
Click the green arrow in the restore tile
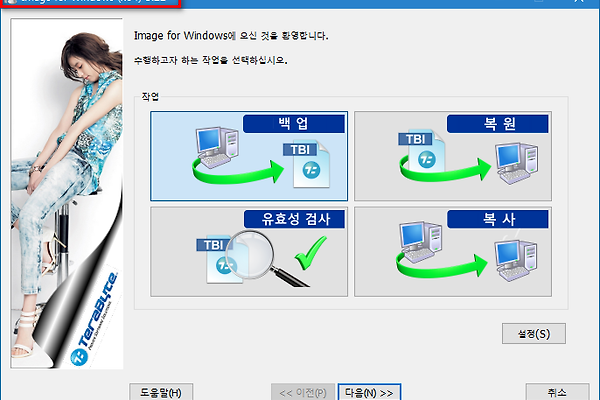445,171
